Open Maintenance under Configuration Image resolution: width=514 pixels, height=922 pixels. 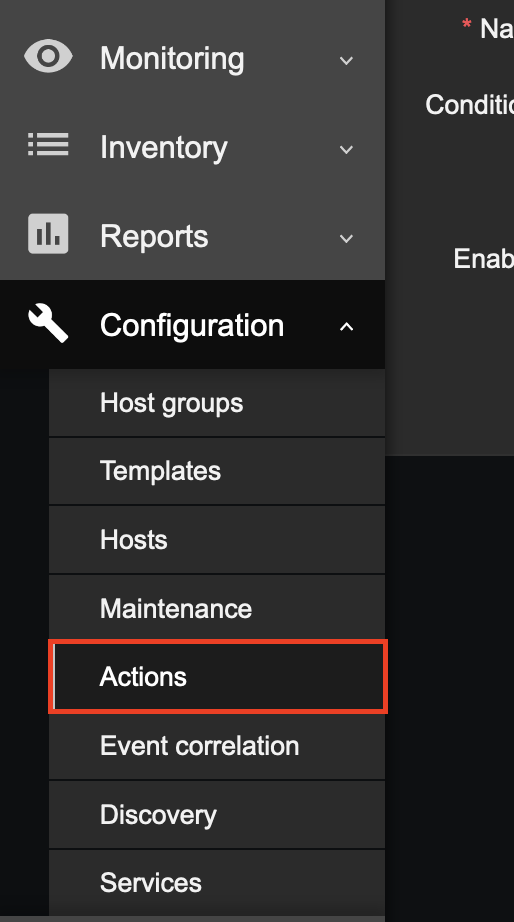coord(217,608)
